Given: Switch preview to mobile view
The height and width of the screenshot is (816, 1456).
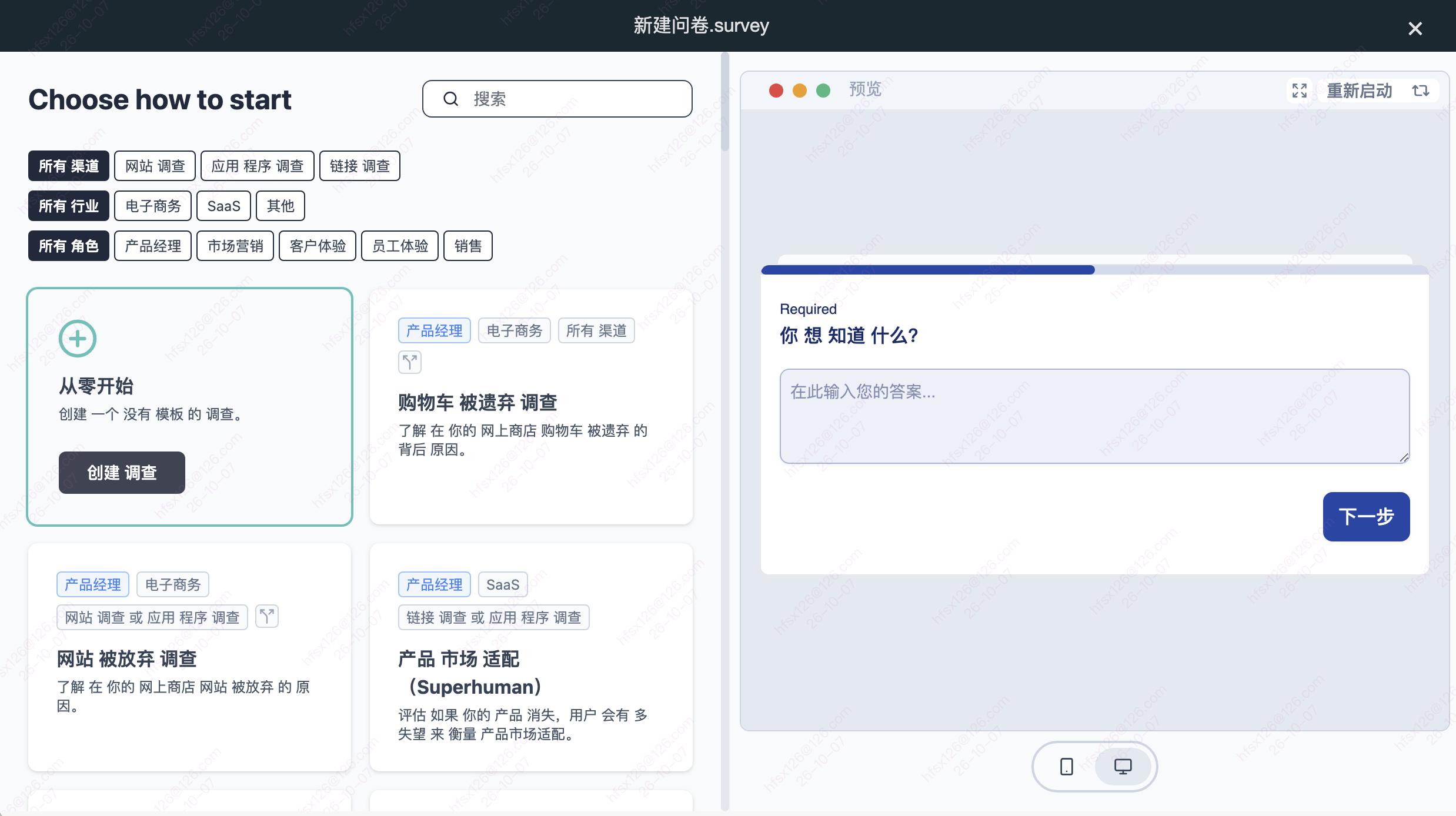Looking at the screenshot, I should (x=1066, y=766).
